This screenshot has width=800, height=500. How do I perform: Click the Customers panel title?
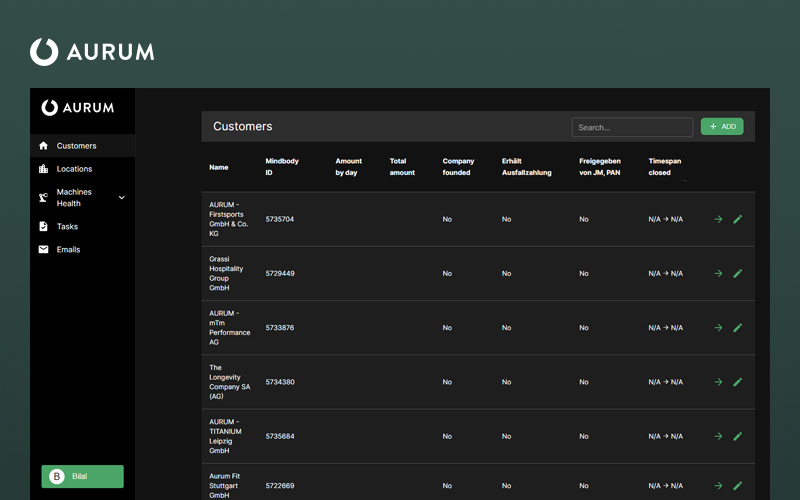pos(242,127)
